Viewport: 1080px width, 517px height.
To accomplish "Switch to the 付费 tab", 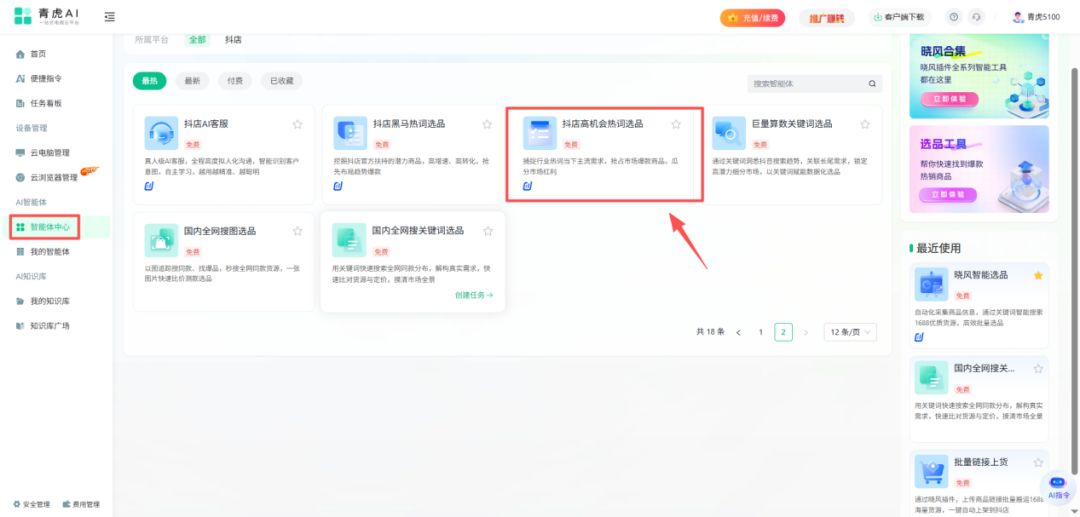I will coord(235,81).
